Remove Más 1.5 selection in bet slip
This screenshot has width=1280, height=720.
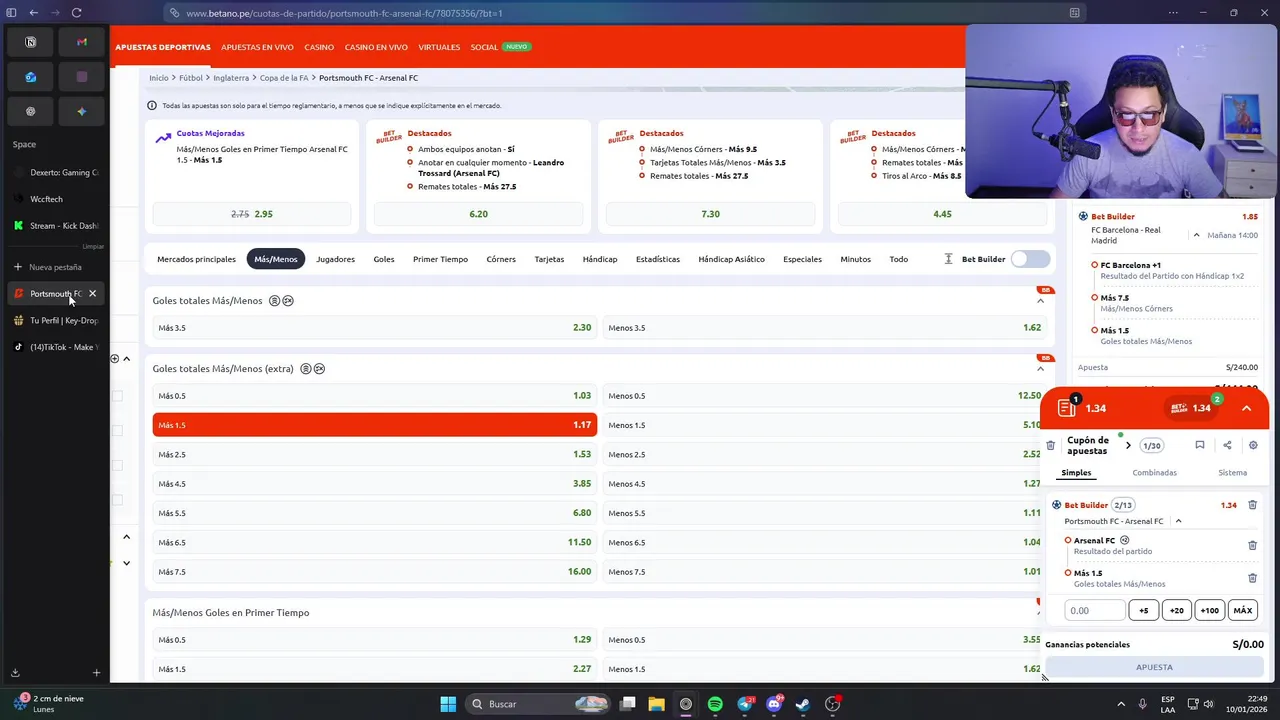1252,578
